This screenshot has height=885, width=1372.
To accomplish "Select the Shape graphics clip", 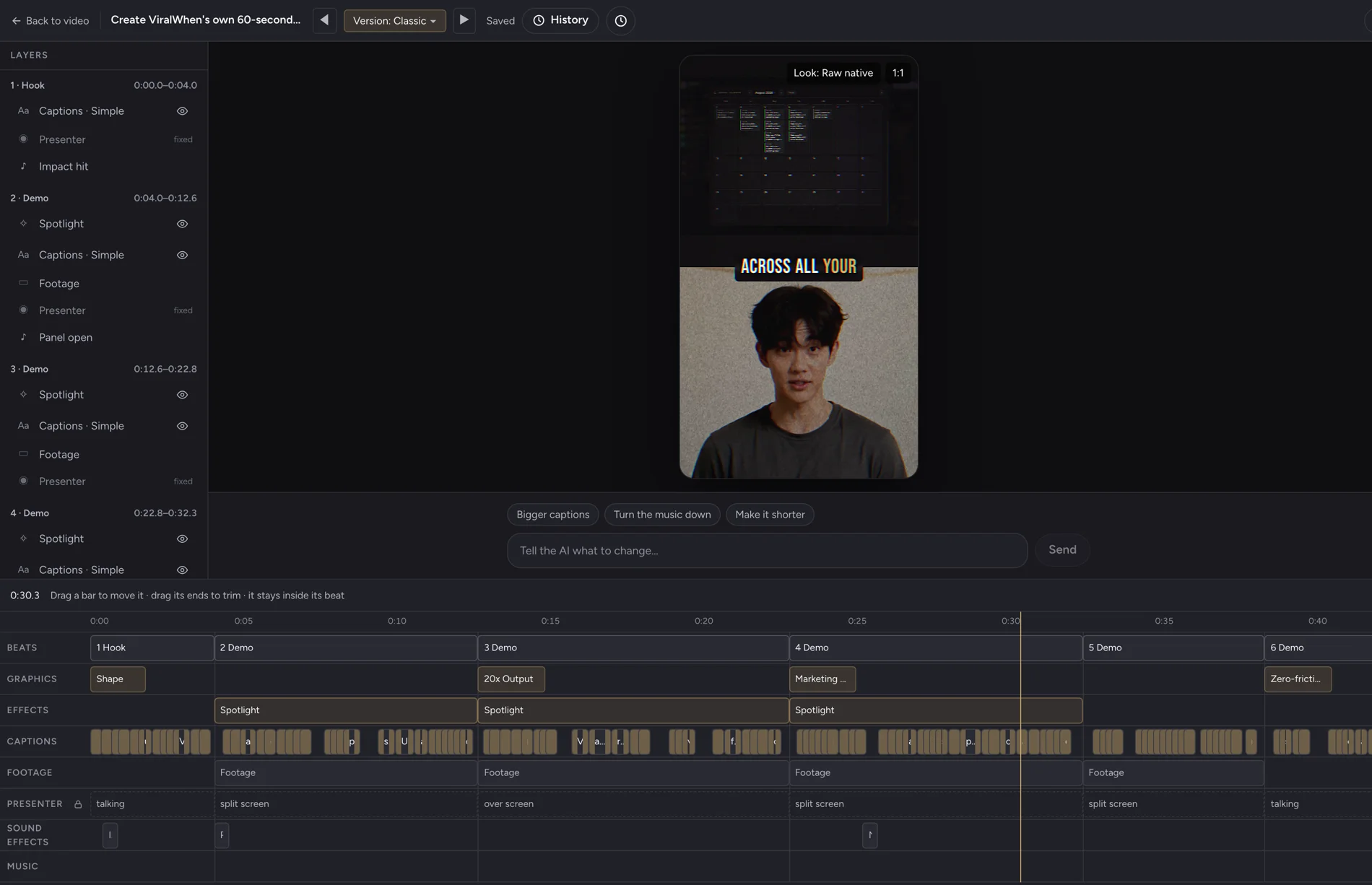I will click(118, 679).
